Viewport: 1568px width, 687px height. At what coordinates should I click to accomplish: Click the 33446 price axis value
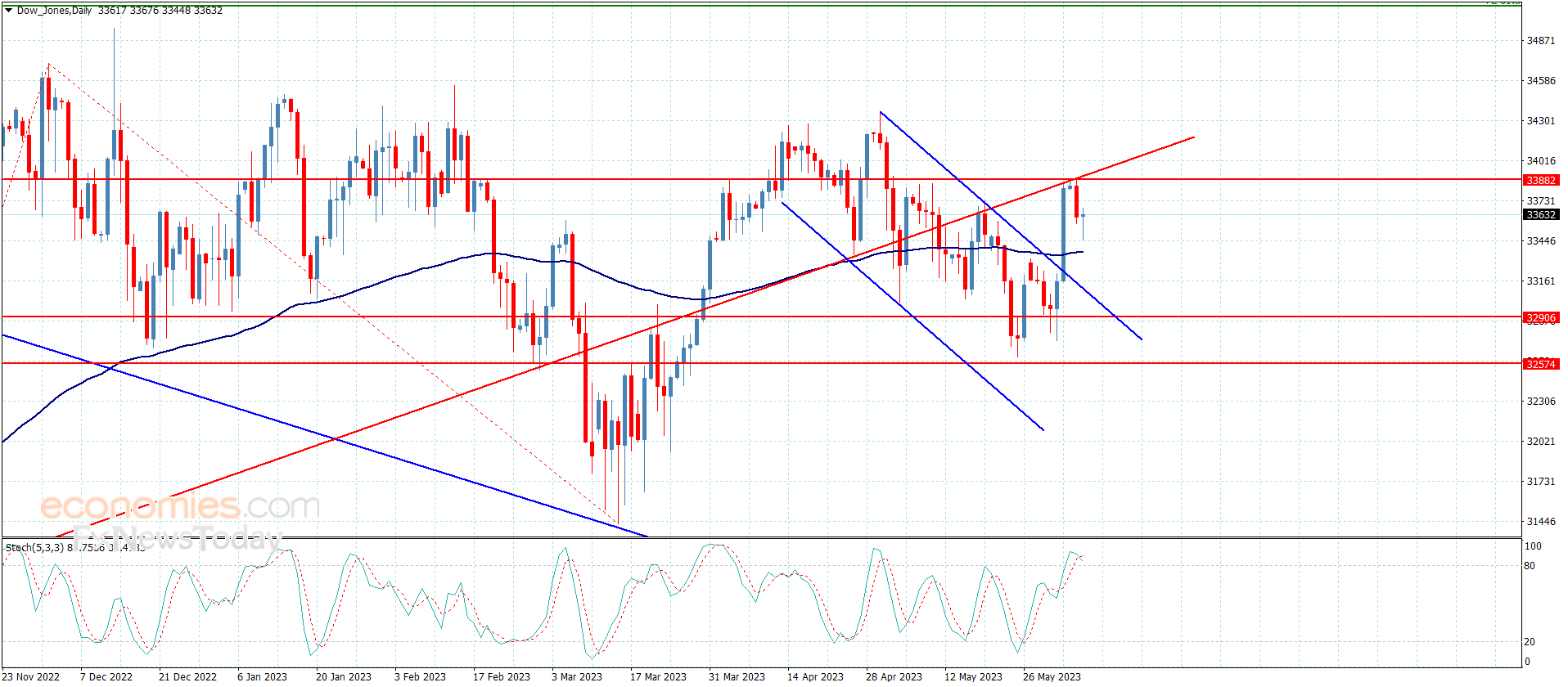[1541, 241]
